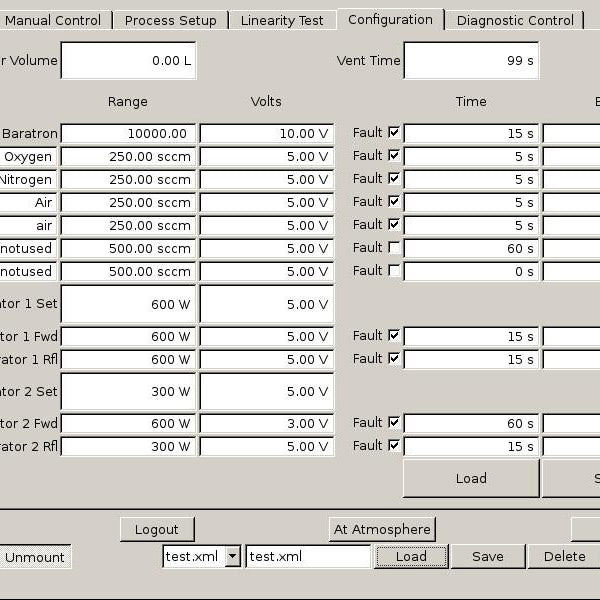Open the Diagnostic Control tab

click(x=515, y=20)
